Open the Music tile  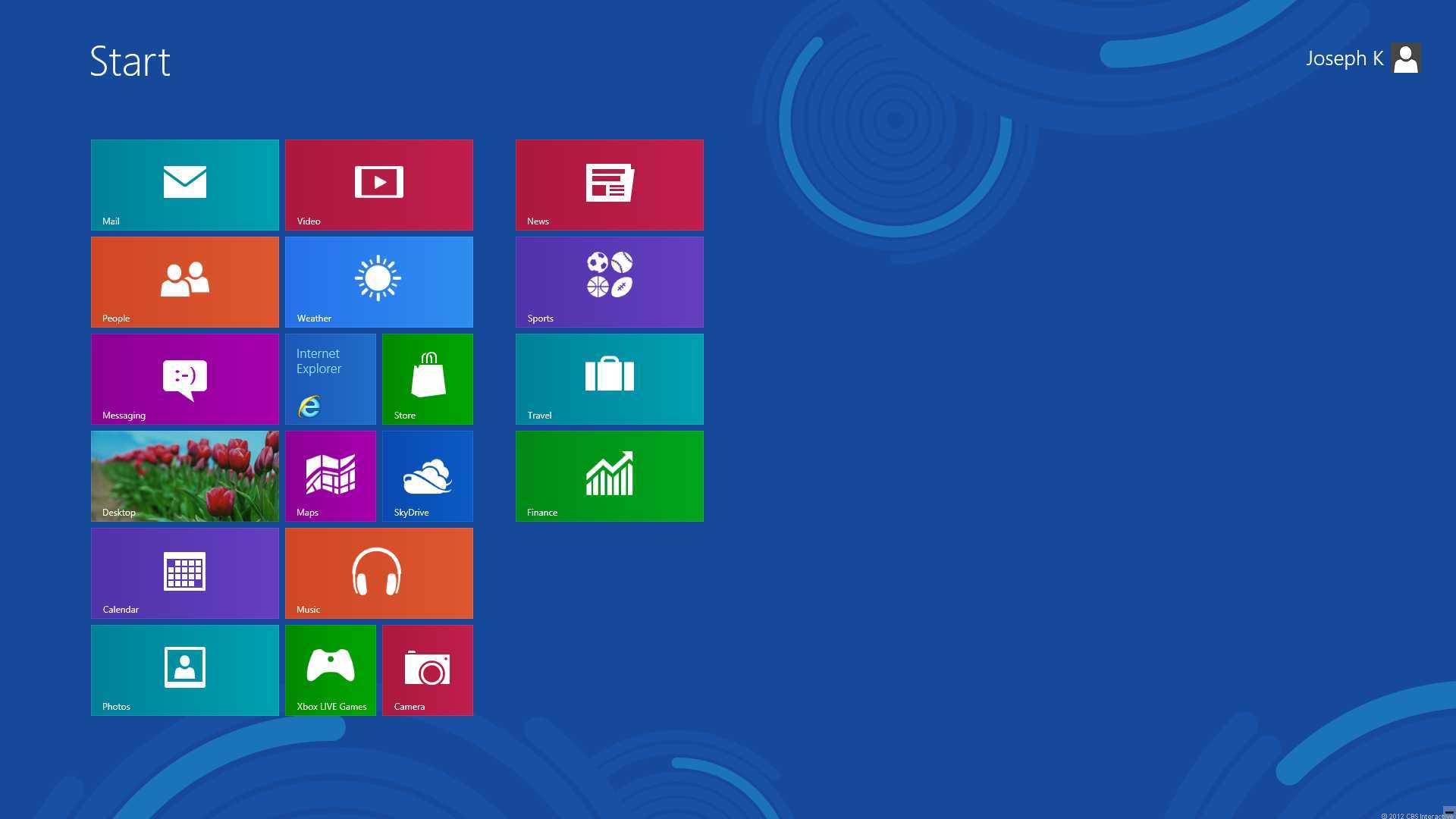(x=379, y=573)
